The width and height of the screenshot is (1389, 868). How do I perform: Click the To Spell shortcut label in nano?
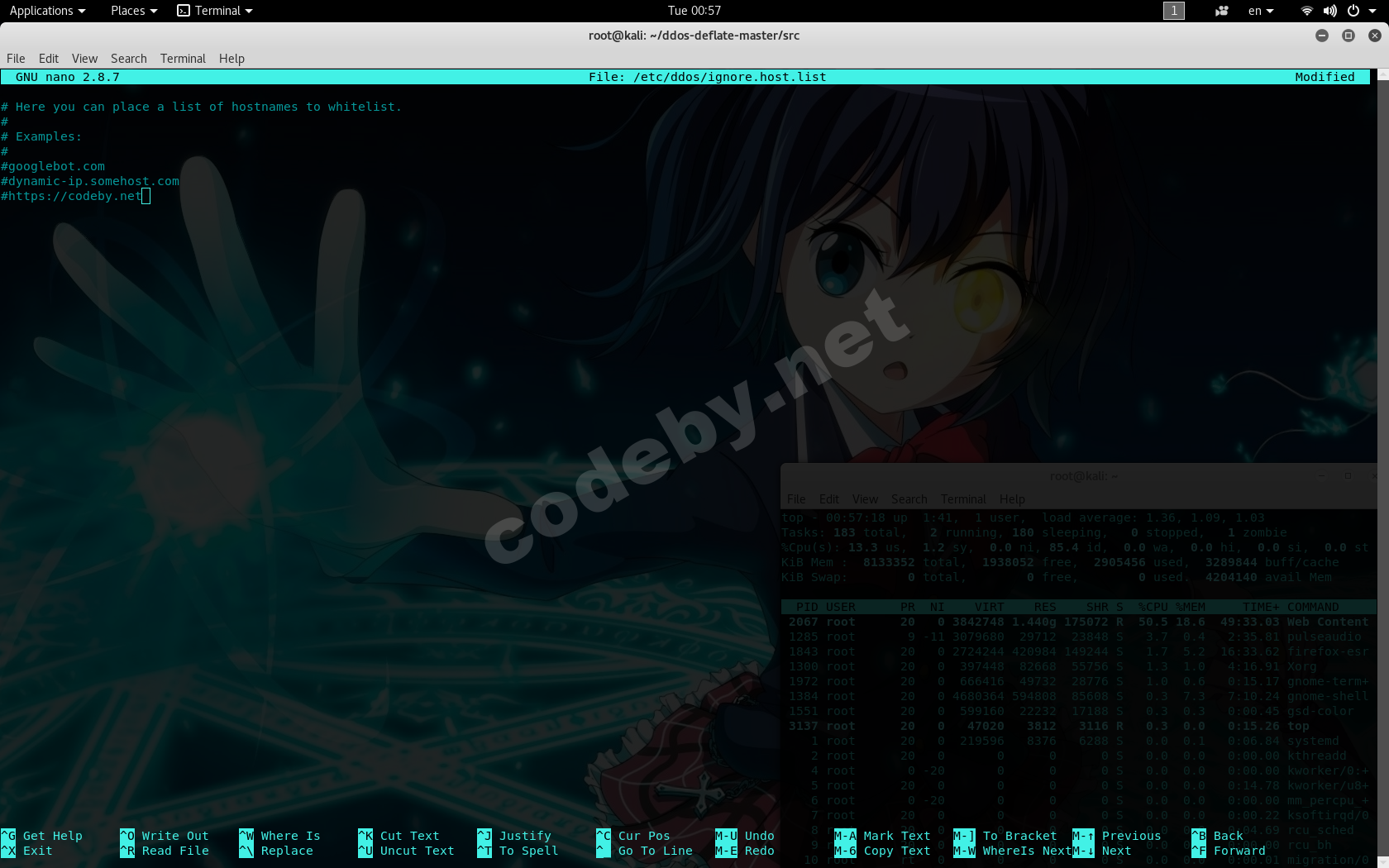(x=528, y=851)
